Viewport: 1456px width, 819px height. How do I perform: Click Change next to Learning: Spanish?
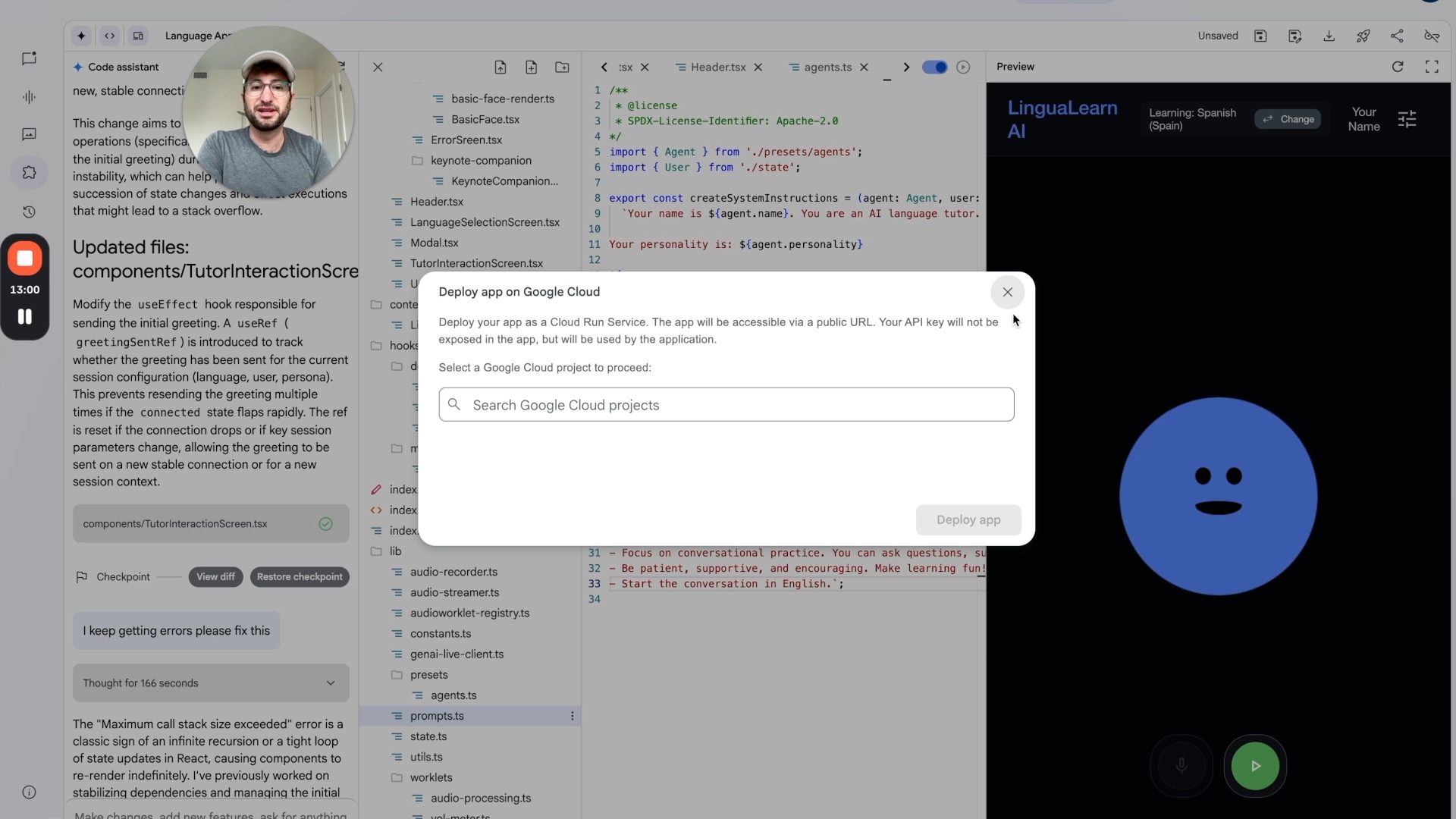coord(1288,119)
